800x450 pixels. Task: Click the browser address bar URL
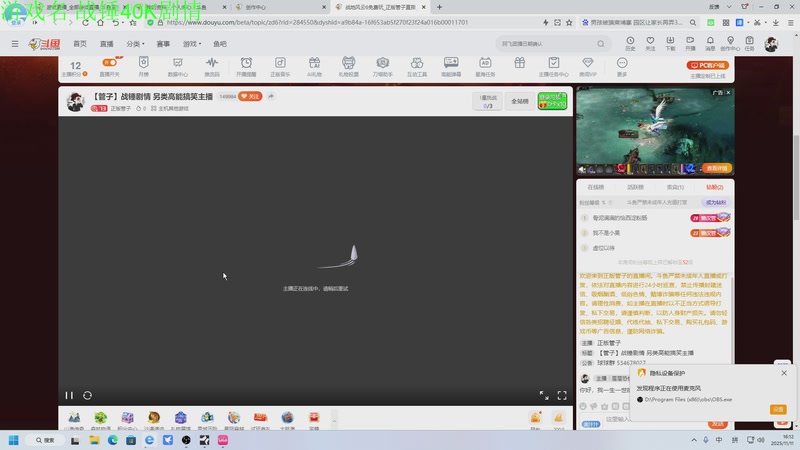[317, 22]
